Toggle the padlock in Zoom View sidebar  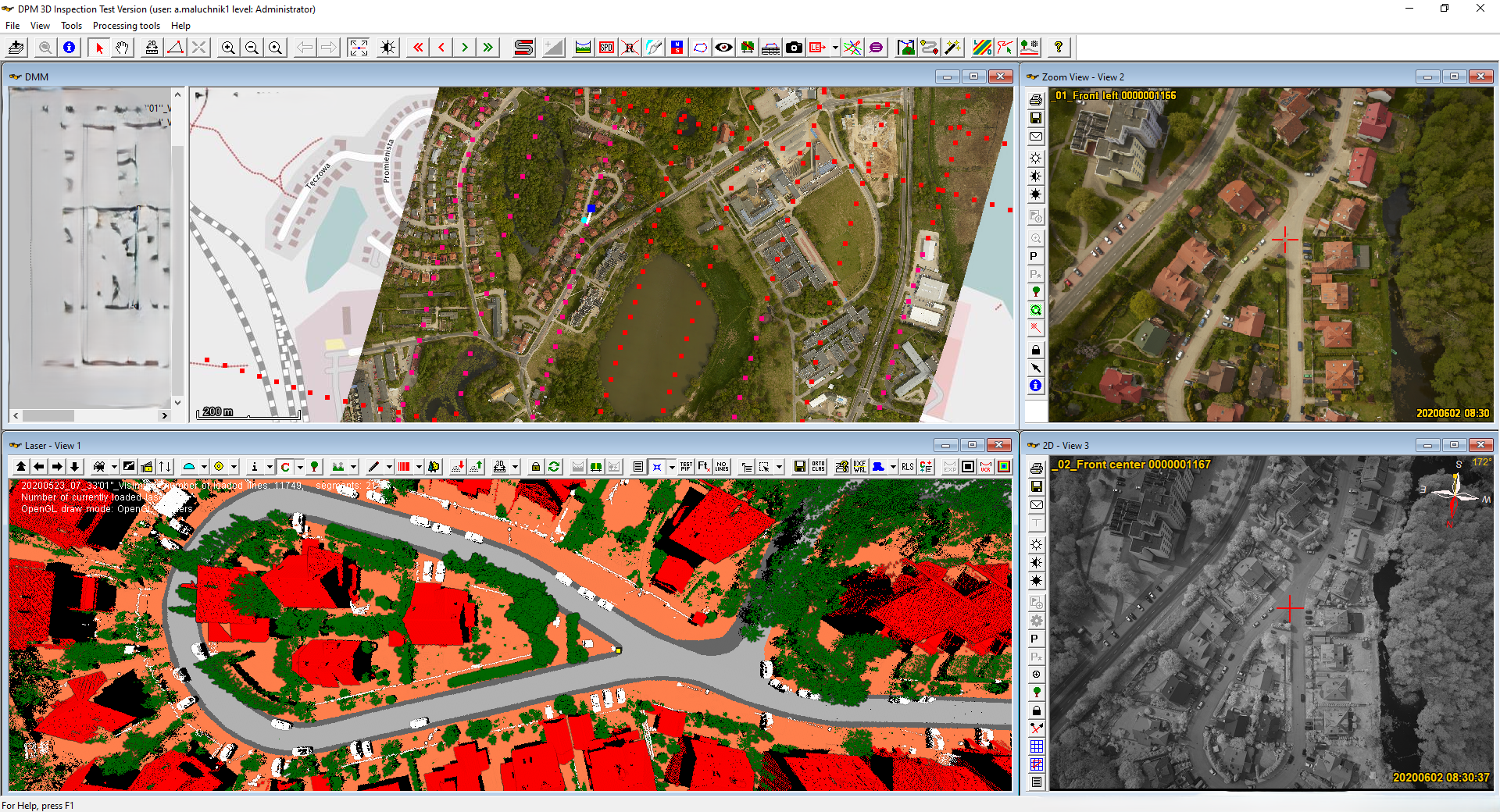[1036, 350]
